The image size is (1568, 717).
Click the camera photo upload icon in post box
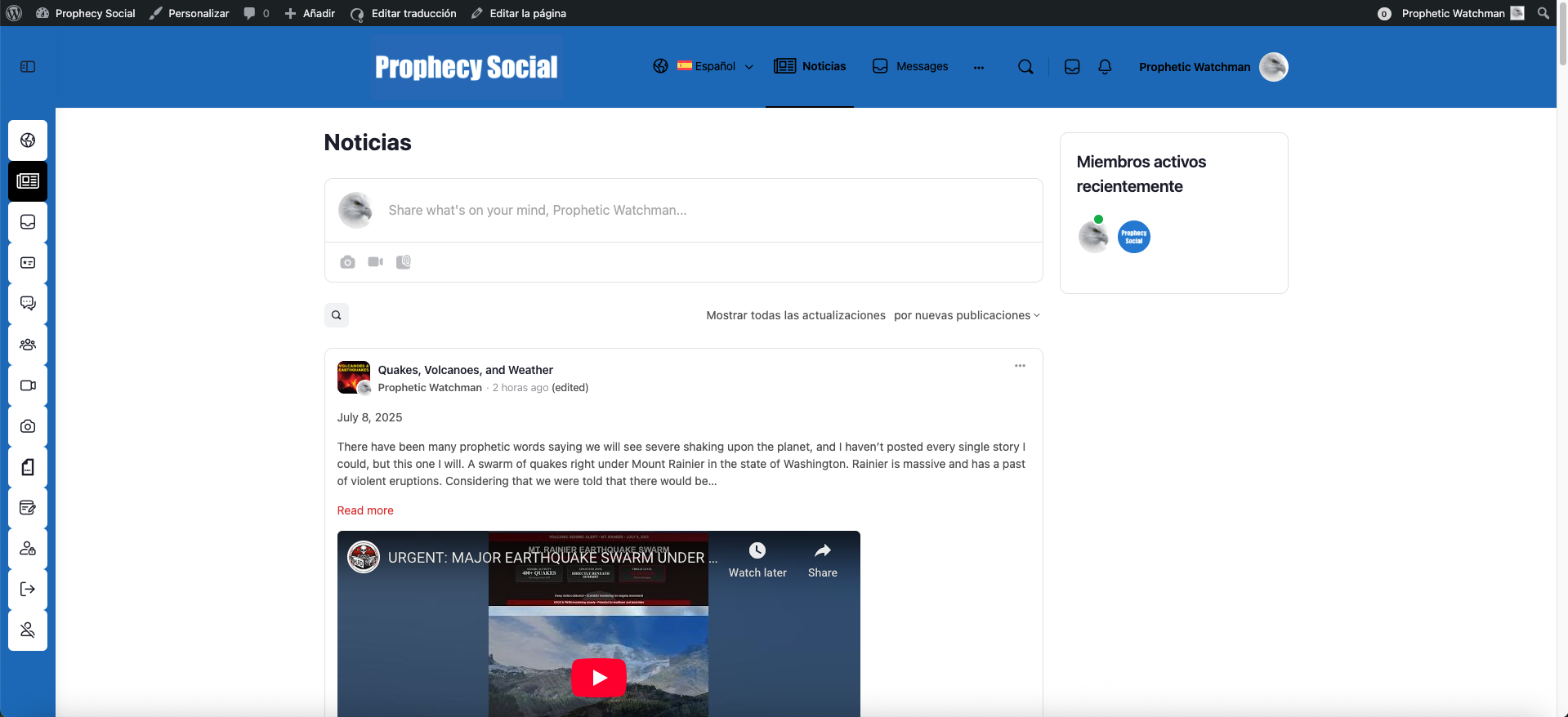point(347,262)
